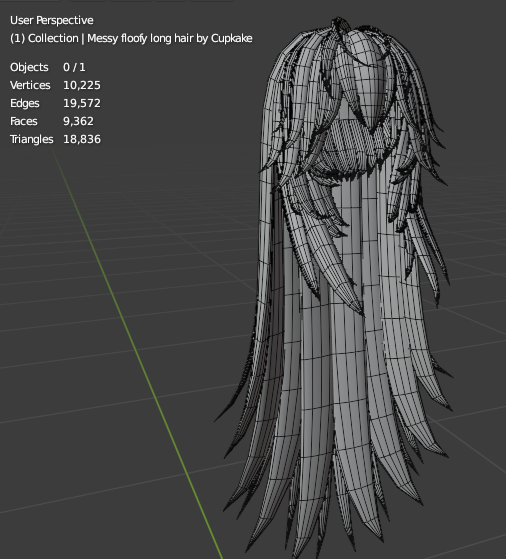Click the triangle count 18,836

coord(82,139)
